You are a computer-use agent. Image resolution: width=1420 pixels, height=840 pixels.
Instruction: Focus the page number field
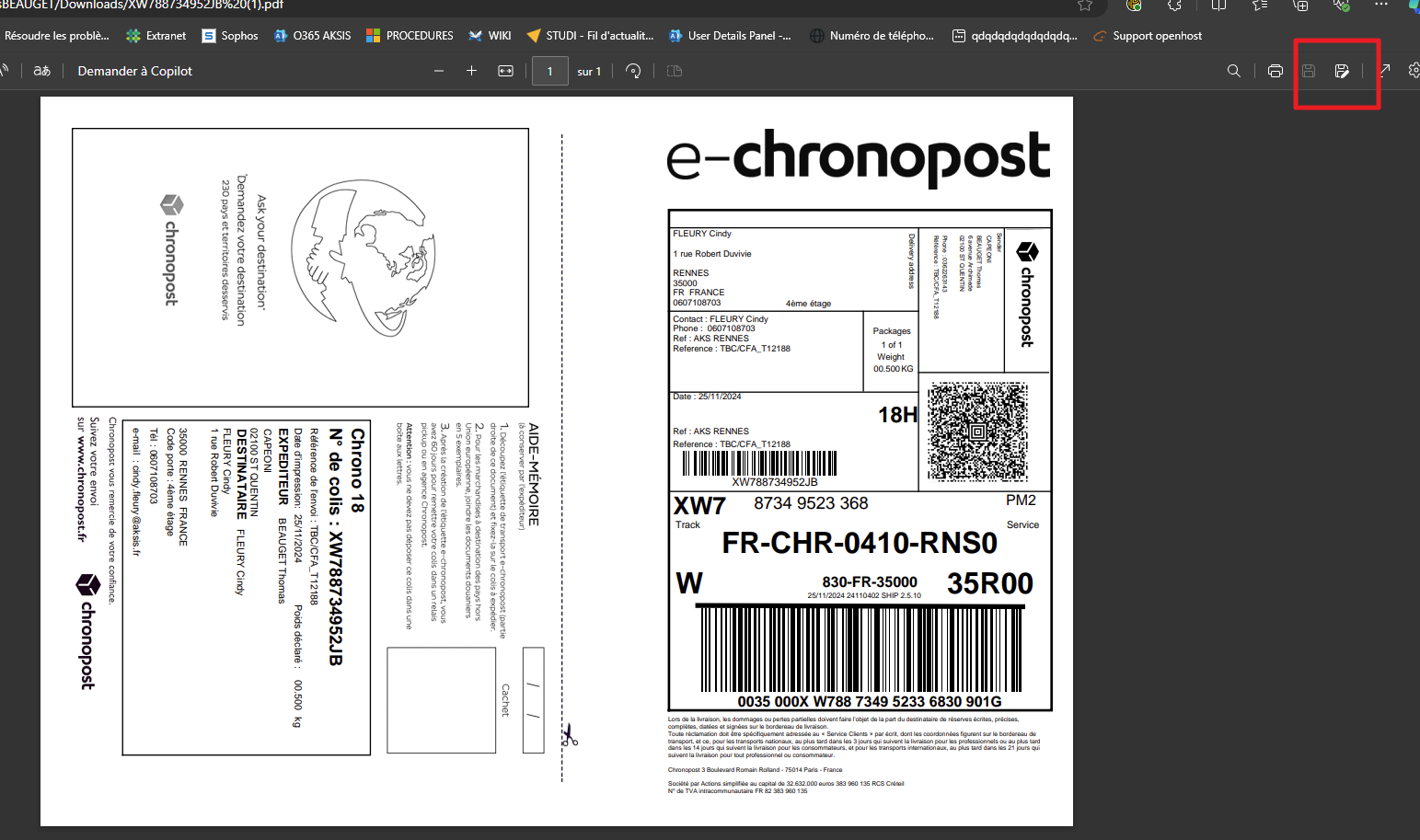pyautogui.click(x=550, y=71)
